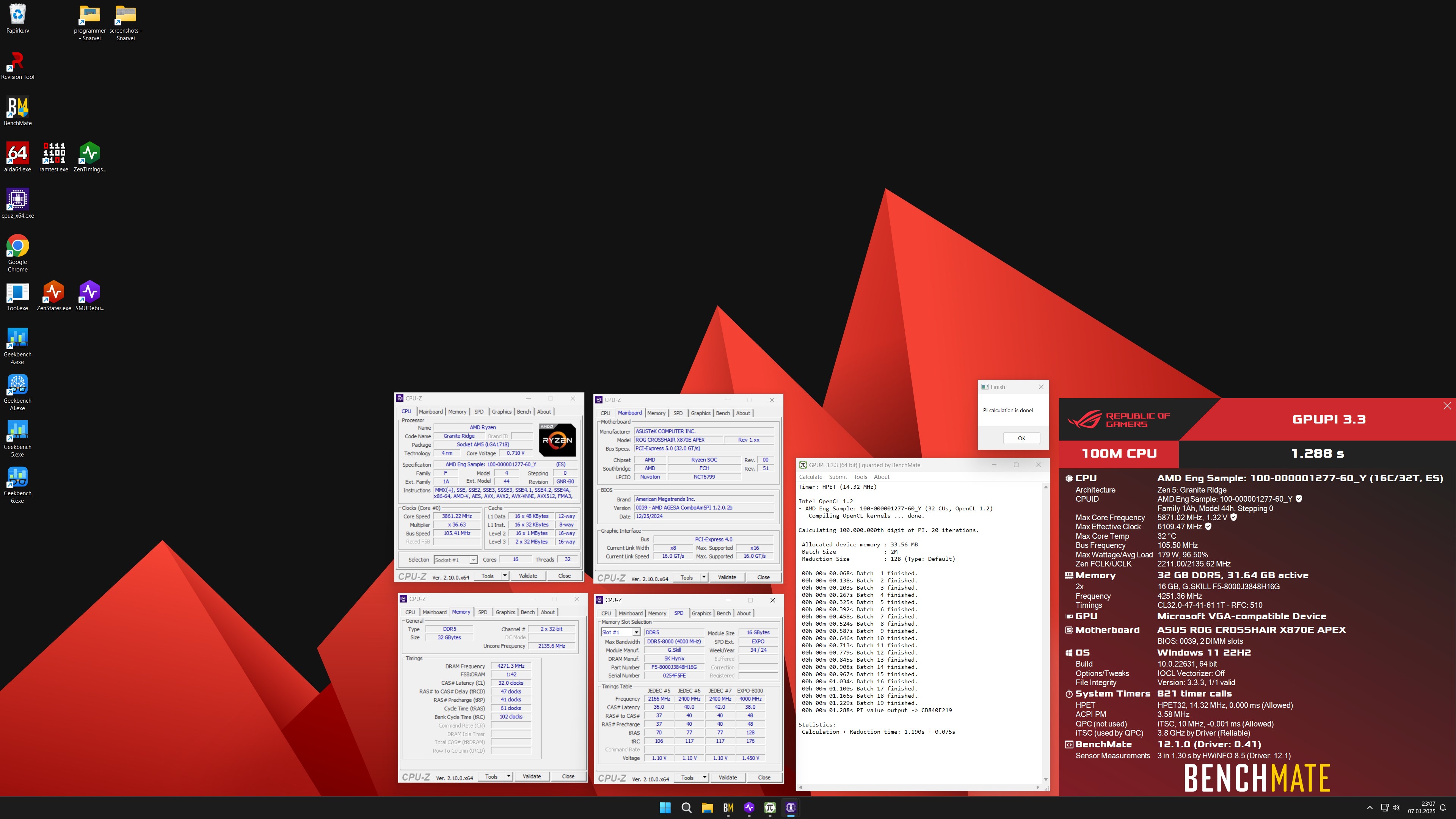This screenshot has width=1456, height=819.
Task: Select the SMUDebug desktop icon
Action: tap(89, 296)
